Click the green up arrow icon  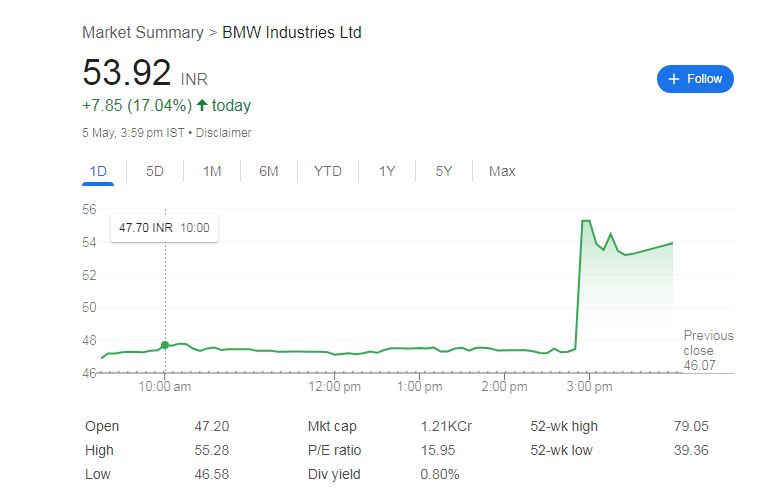[202, 105]
